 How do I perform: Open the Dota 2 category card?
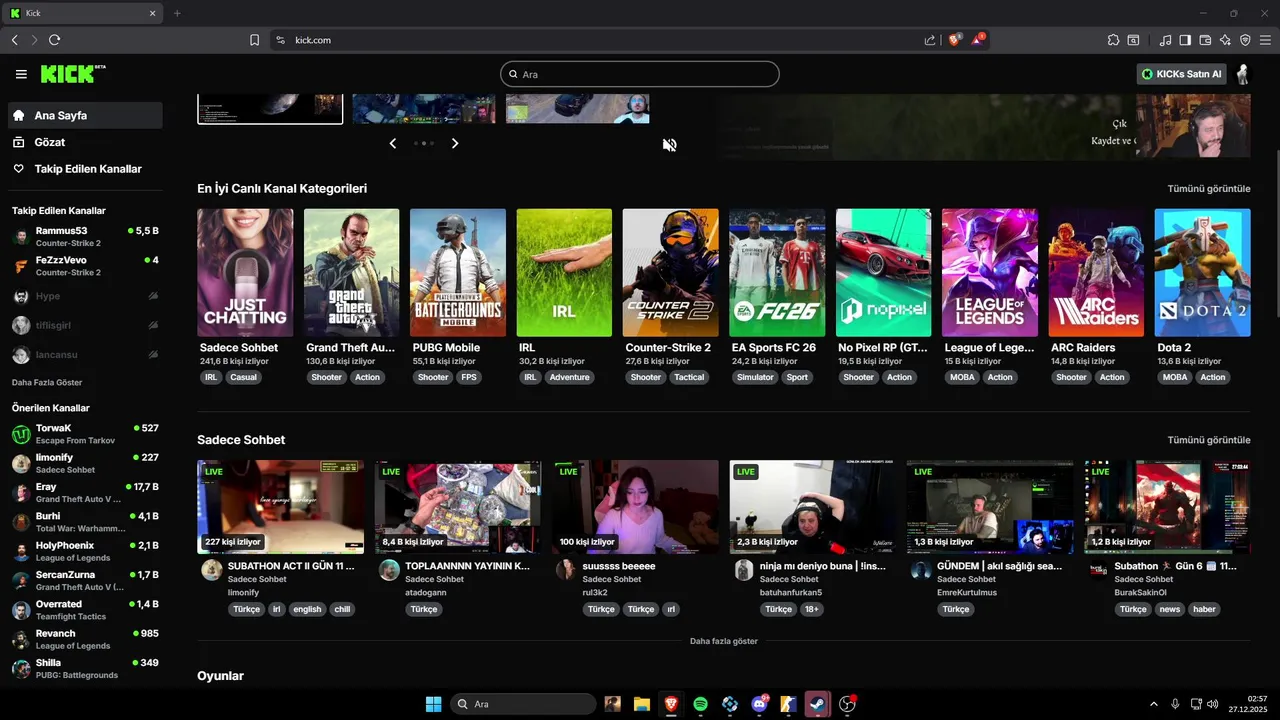click(1202, 272)
